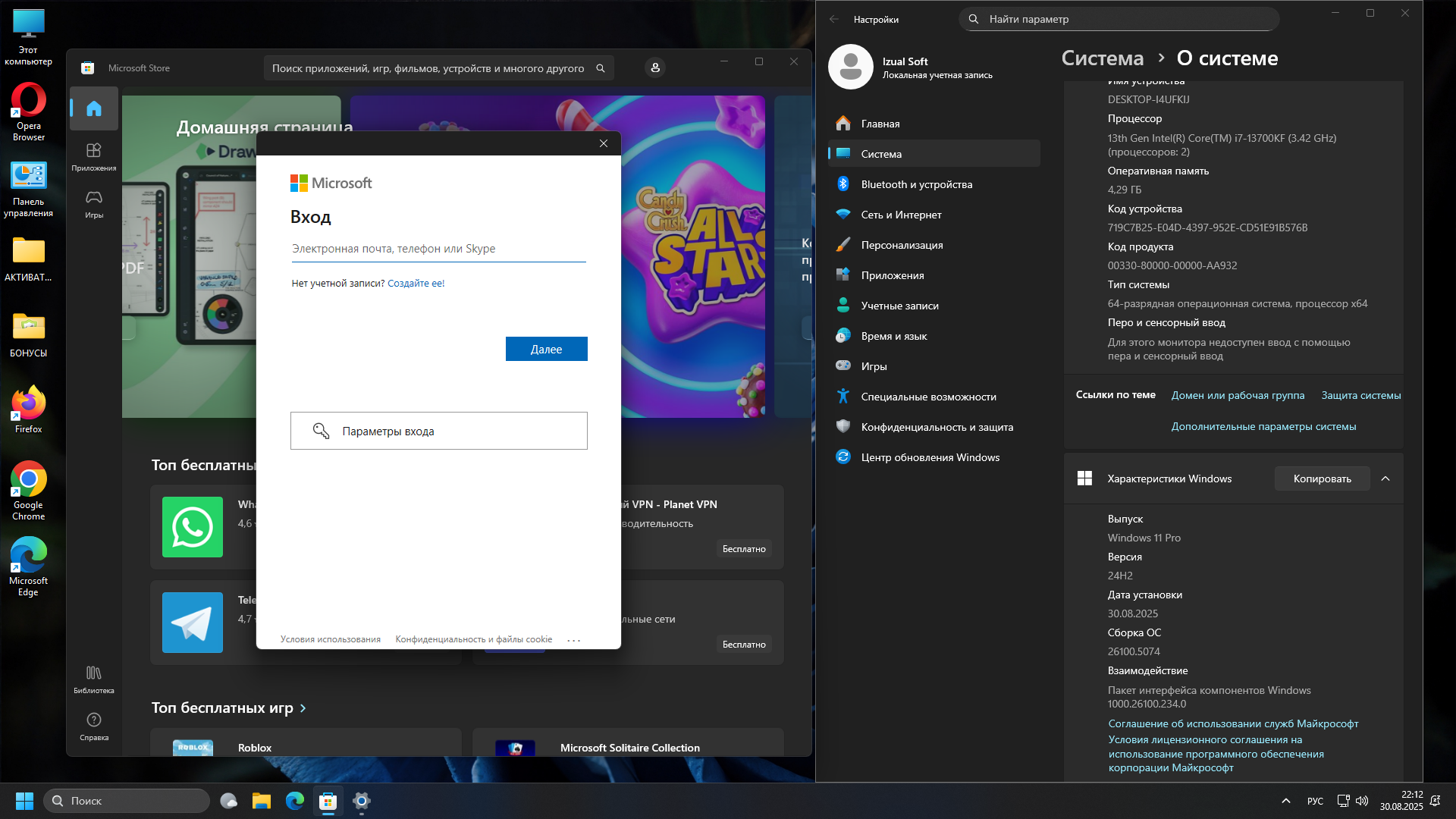This screenshot has height=819, width=1456.
Task: Open 'Сеть и Интернет' settings
Action: [x=934, y=215]
